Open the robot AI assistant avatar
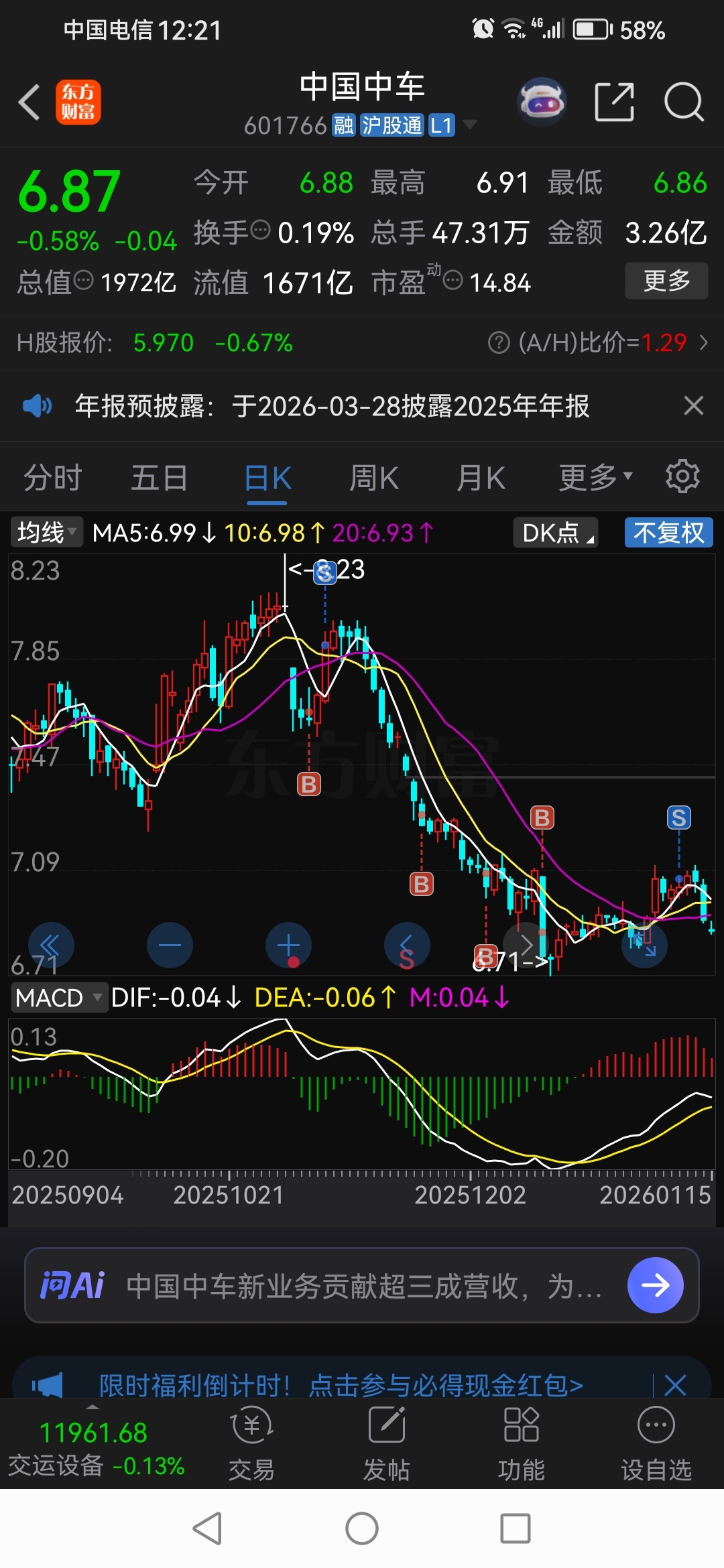Screen dimensions: 724x1568 click(542, 103)
